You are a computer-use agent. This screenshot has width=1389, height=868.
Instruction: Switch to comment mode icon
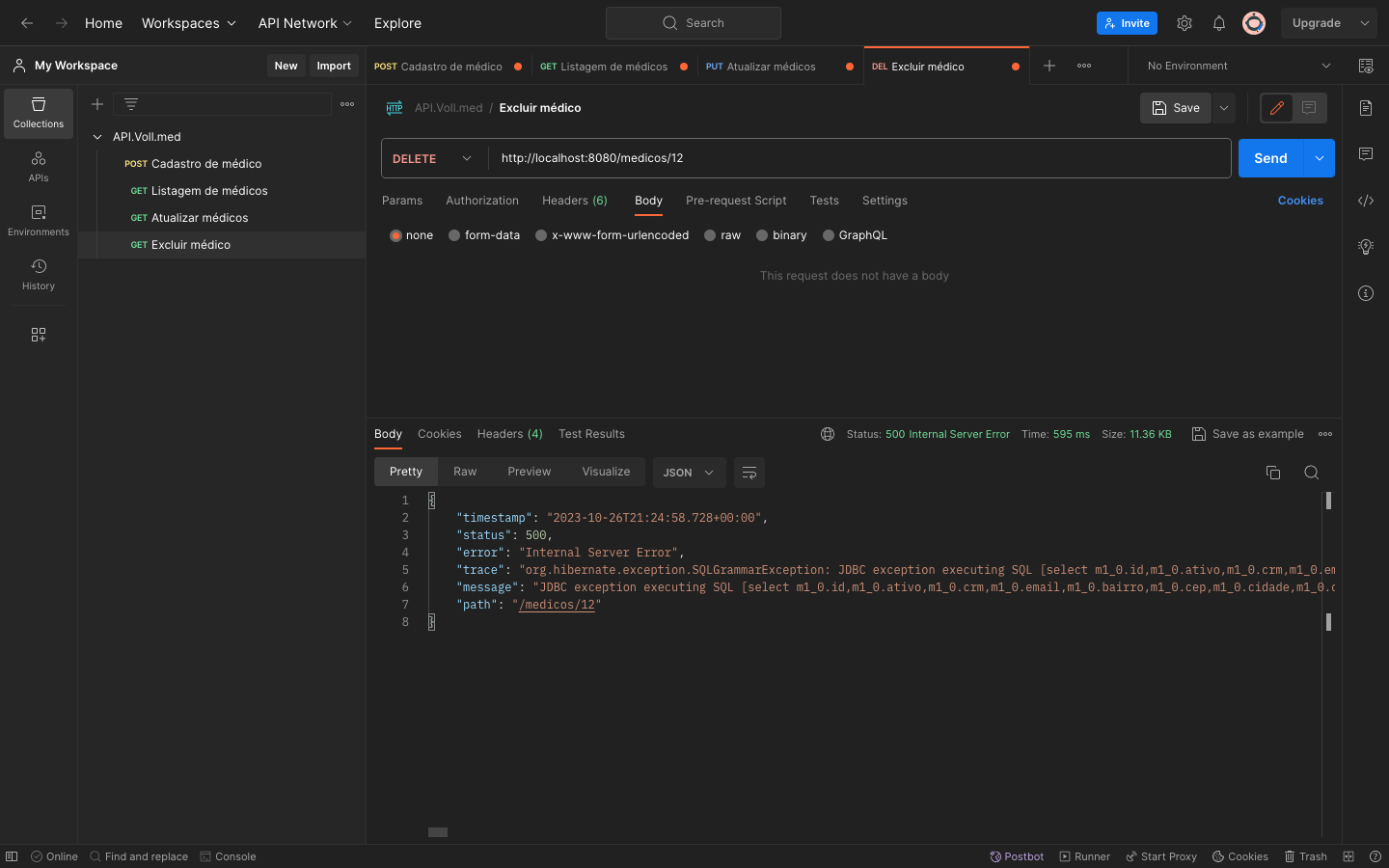coord(1309,108)
